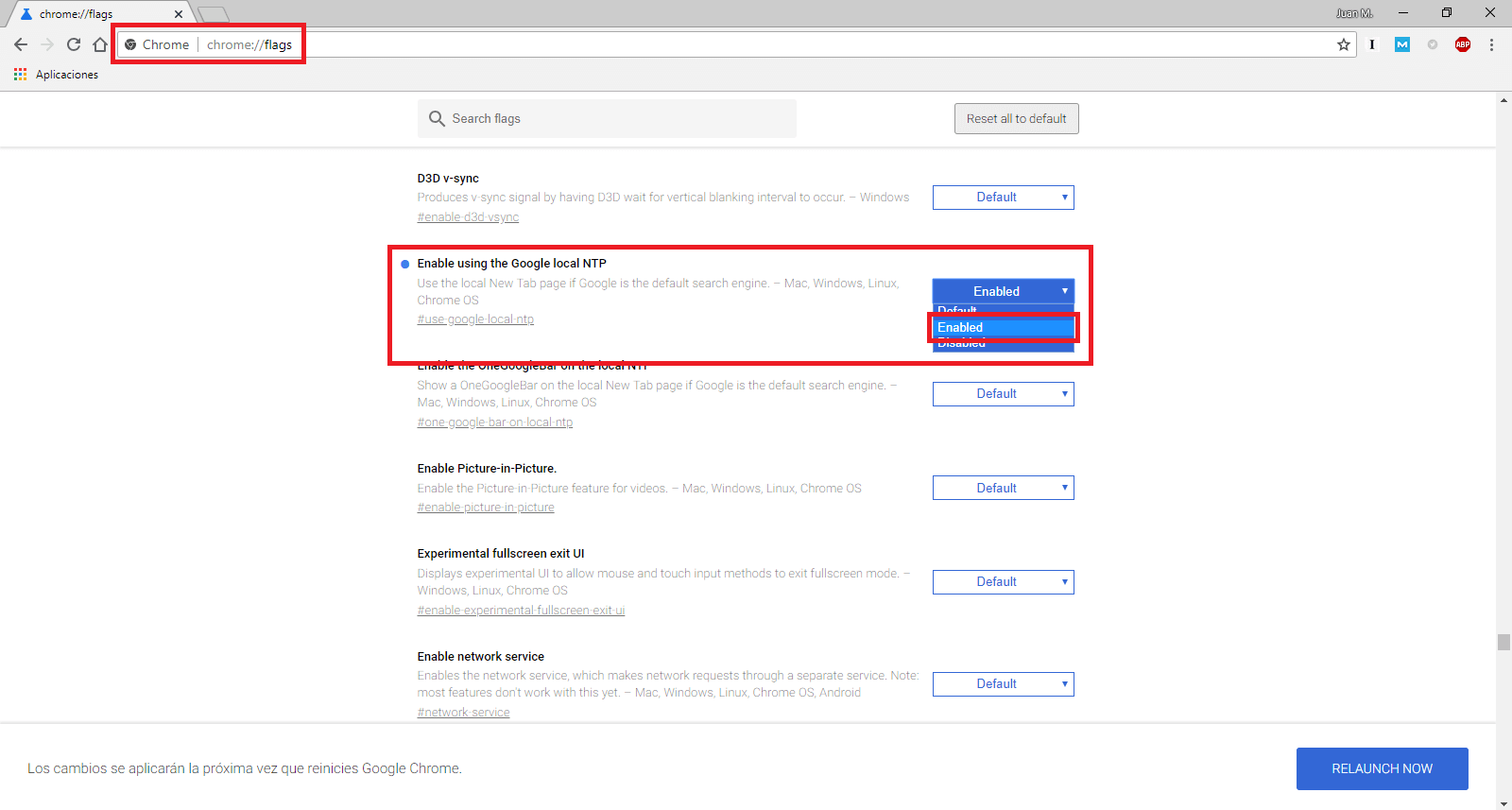Follow the #network-service link
This screenshot has height=810, width=1512.
[463, 713]
